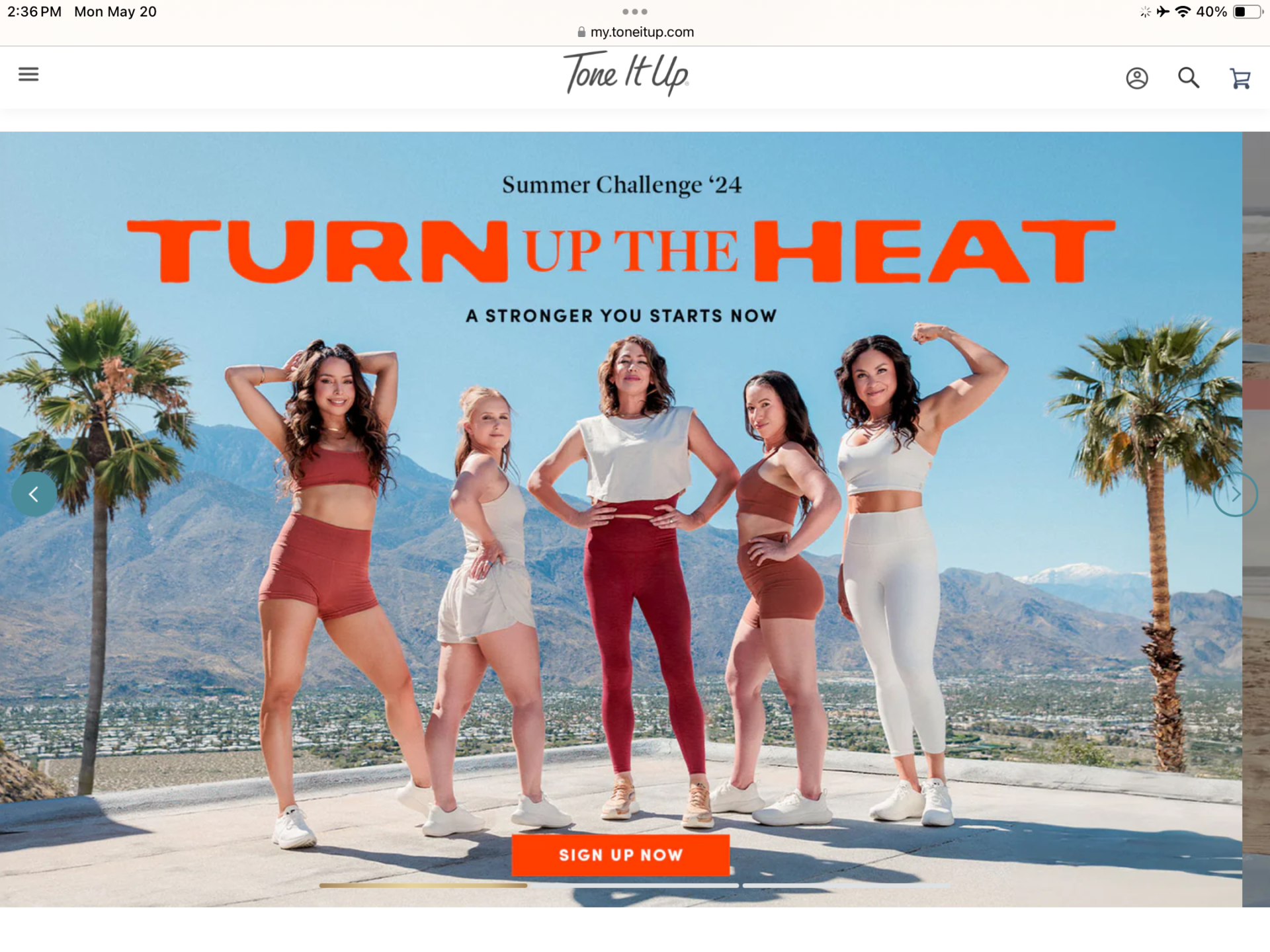Advance to next carousel slide arrow
1270x952 pixels.
tap(1235, 494)
